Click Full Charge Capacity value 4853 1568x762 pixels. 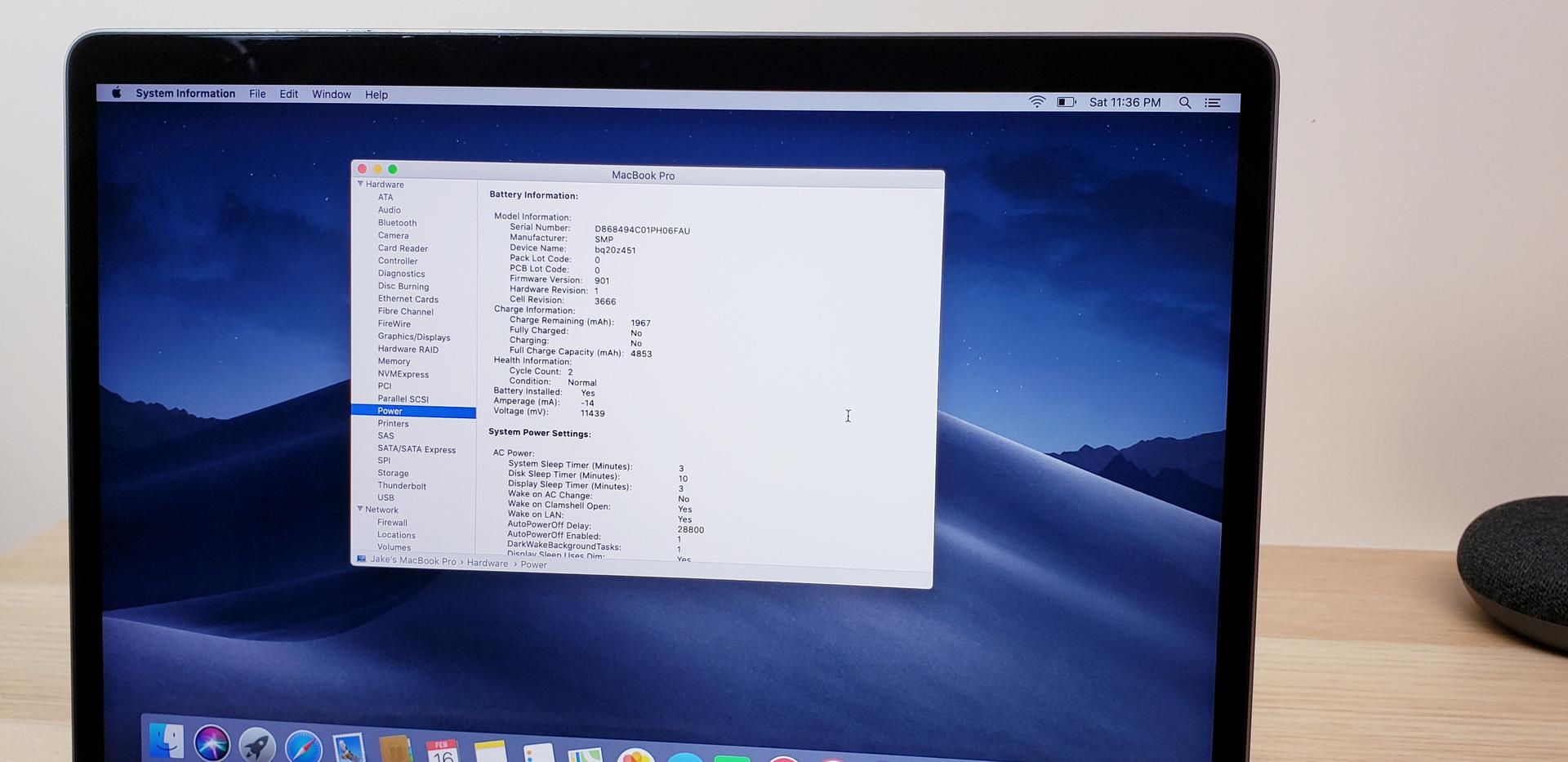pos(641,354)
